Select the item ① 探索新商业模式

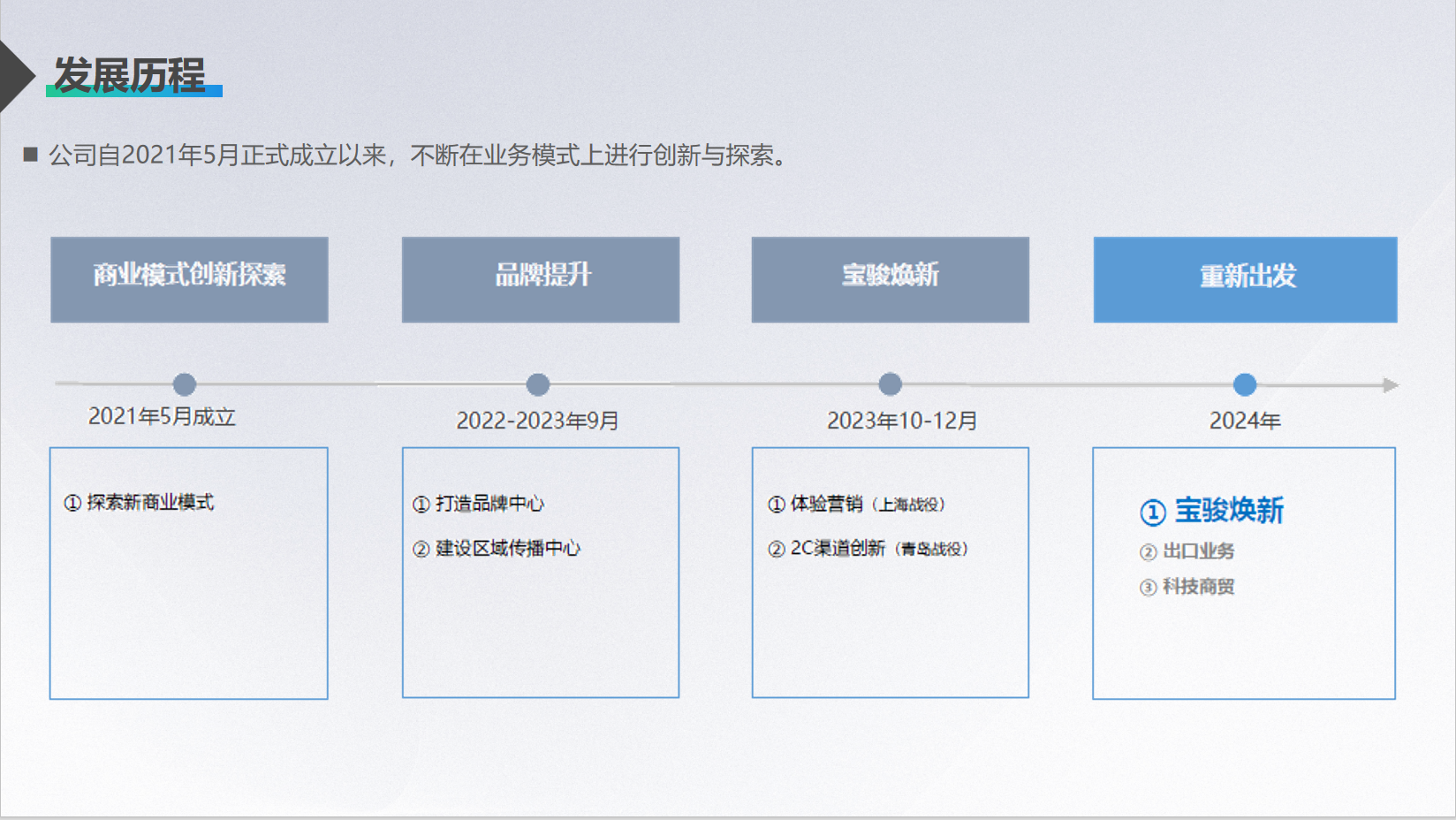coord(139,503)
